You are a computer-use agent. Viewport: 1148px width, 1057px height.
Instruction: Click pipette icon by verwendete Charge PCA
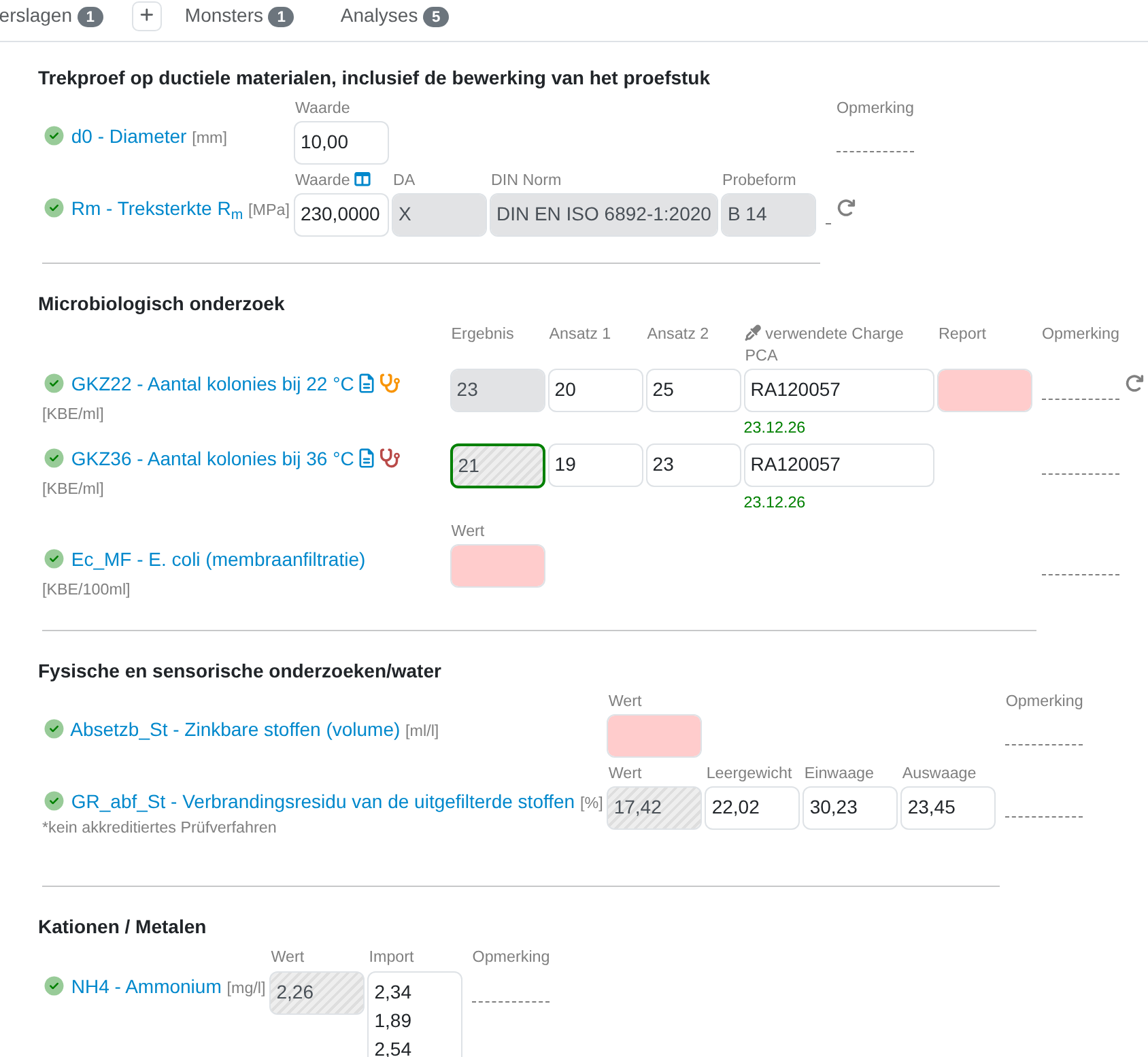pyautogui.click(x=752, y=333)
